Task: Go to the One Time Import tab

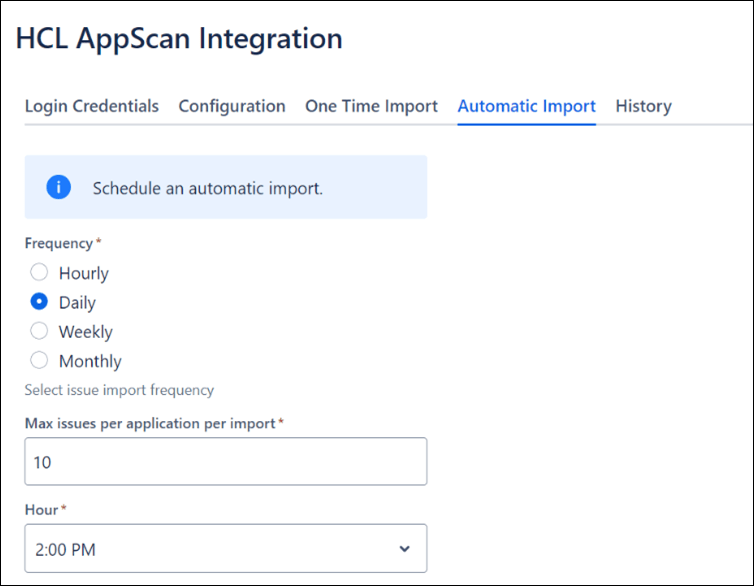Action: pyautogui.click(x=371, y=106)
